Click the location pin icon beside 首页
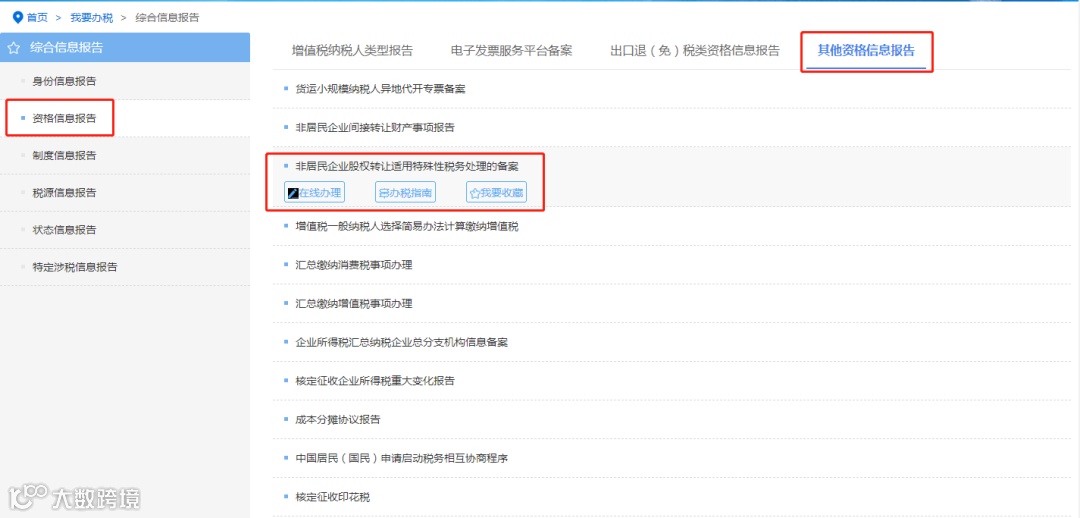Screen dimensions: 1080x518 tap(18, 17)
